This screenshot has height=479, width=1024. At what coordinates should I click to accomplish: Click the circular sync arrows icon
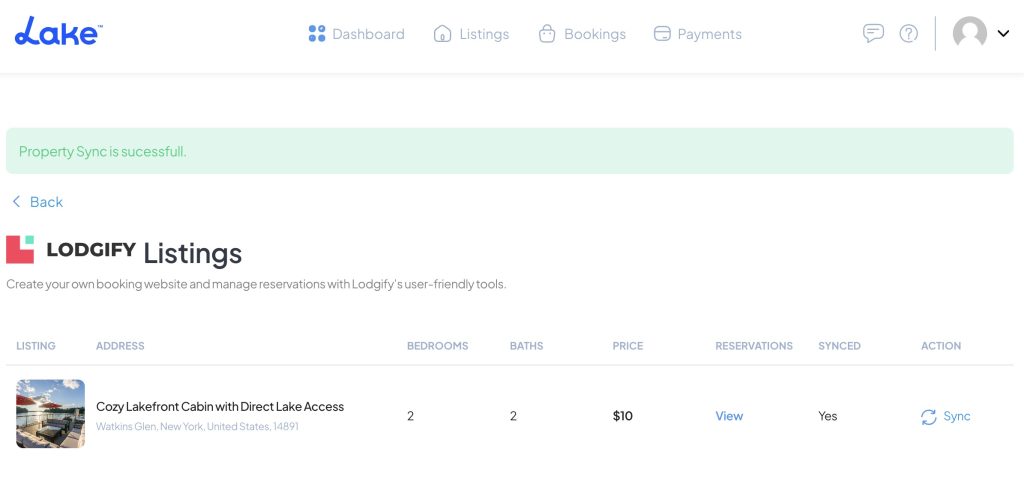929,417
